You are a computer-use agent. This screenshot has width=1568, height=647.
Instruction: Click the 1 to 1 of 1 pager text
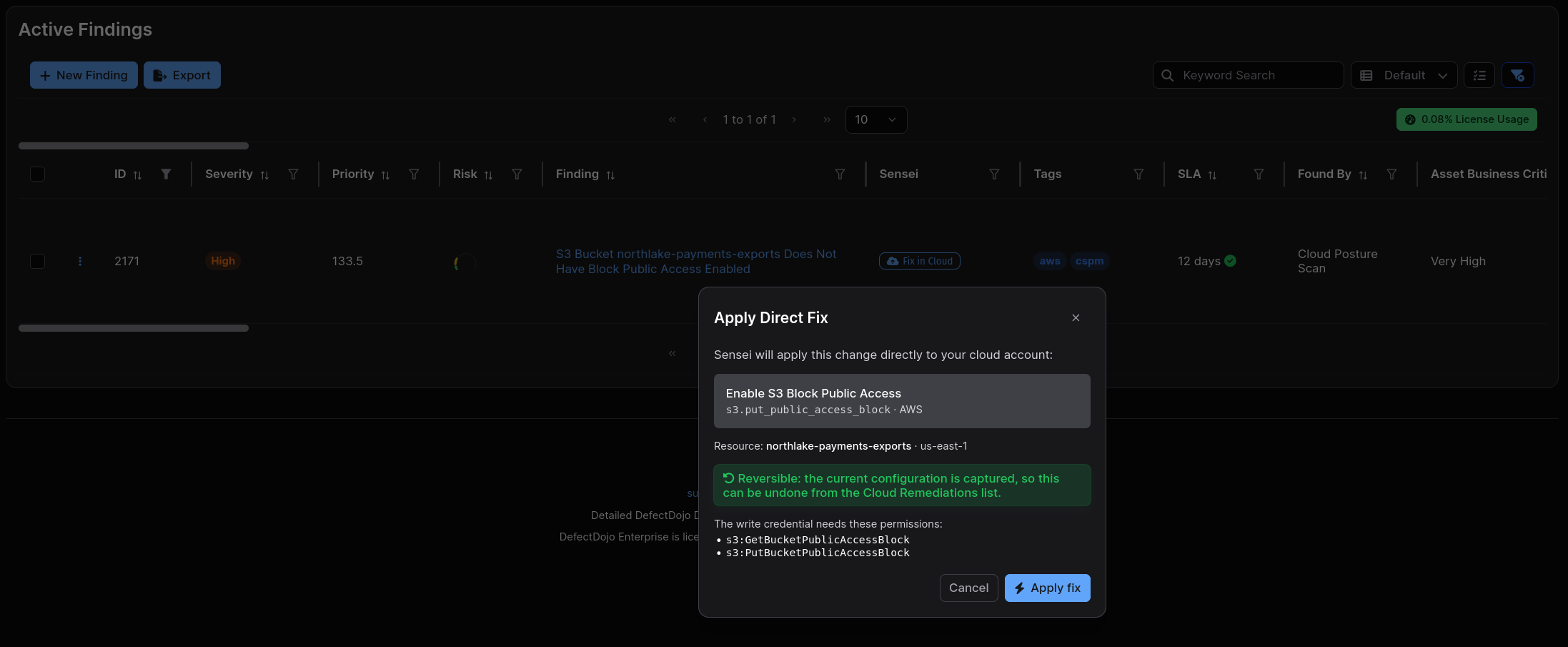coord(749,119)
